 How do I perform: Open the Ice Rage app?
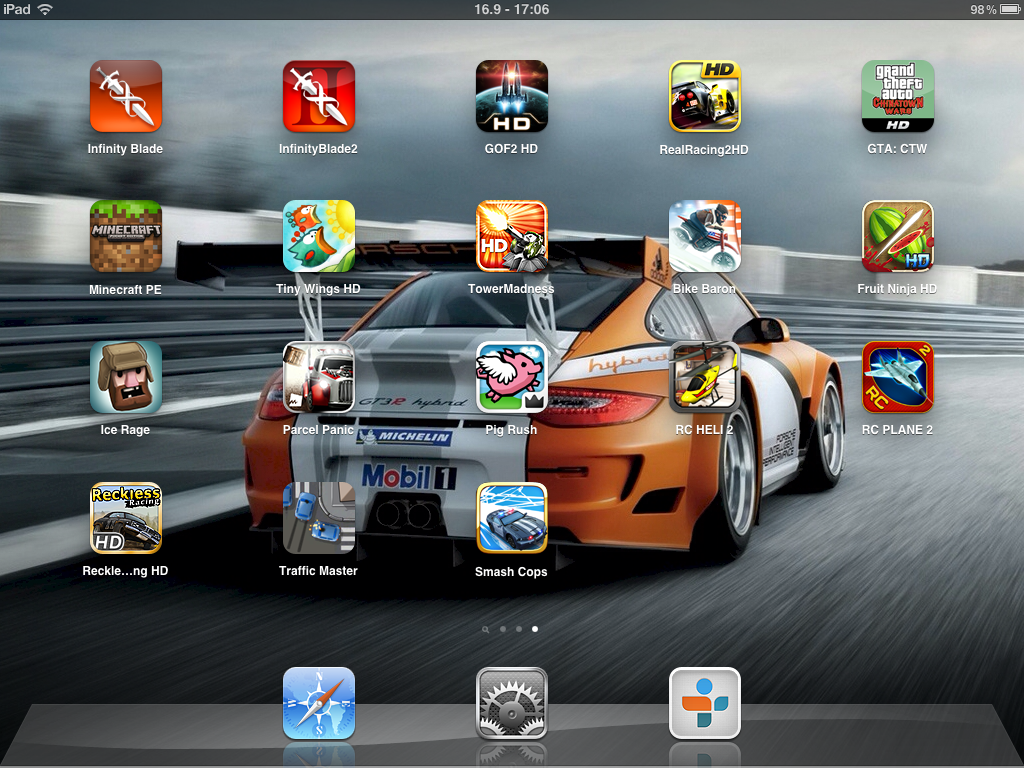click(125, 377)
